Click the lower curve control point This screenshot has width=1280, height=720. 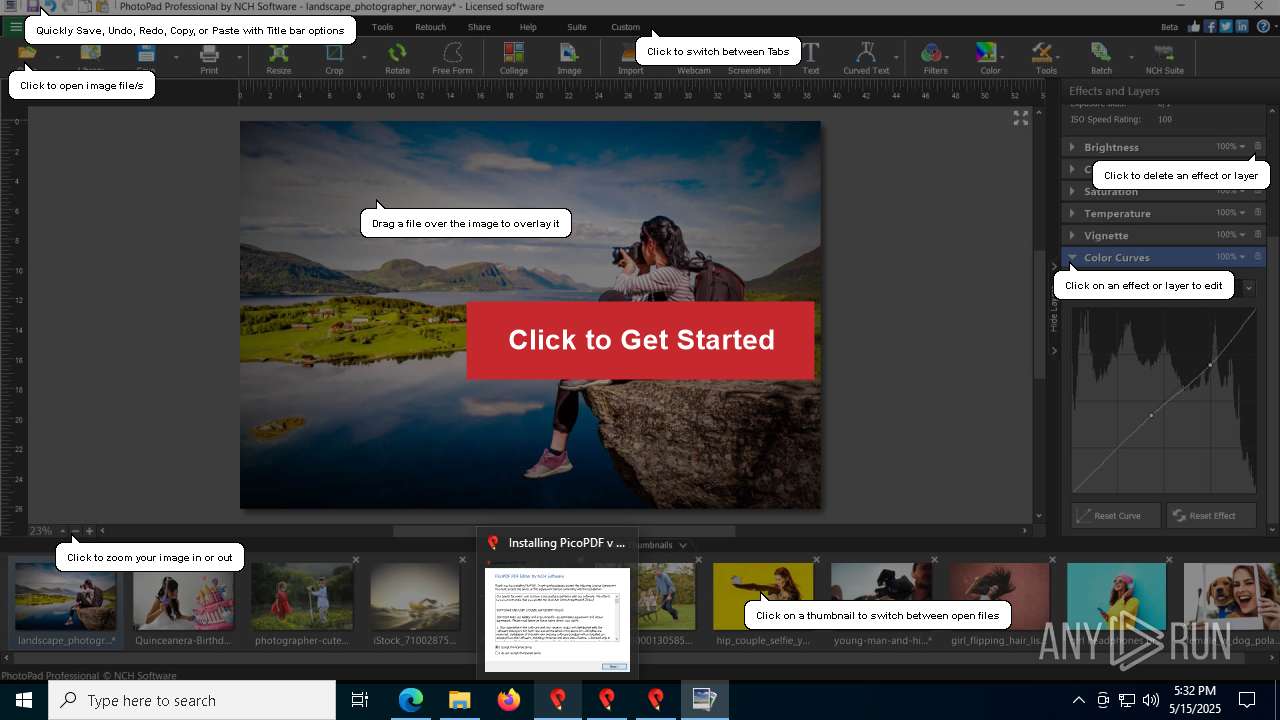coord(1151,415)
